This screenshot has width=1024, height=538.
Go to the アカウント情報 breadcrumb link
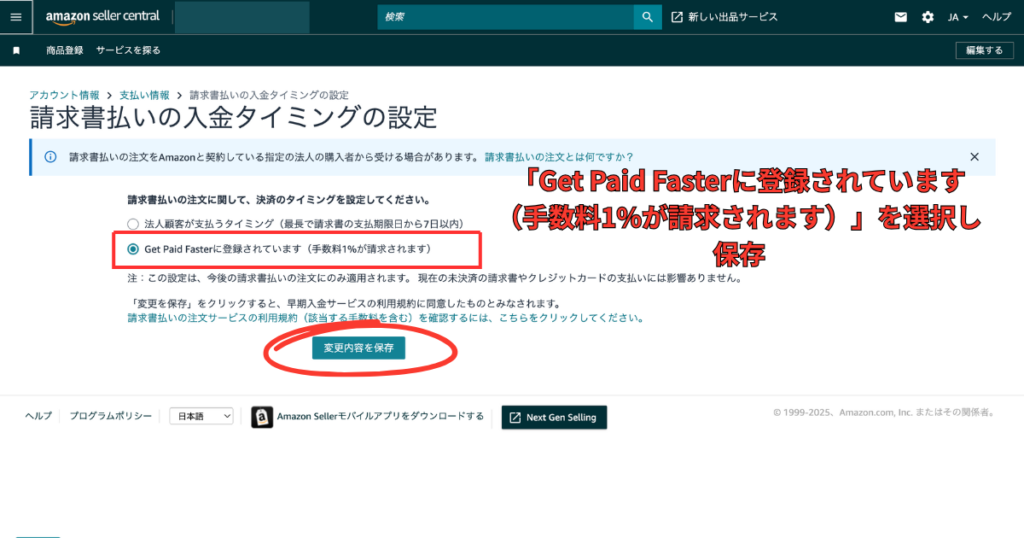(64, 95)
